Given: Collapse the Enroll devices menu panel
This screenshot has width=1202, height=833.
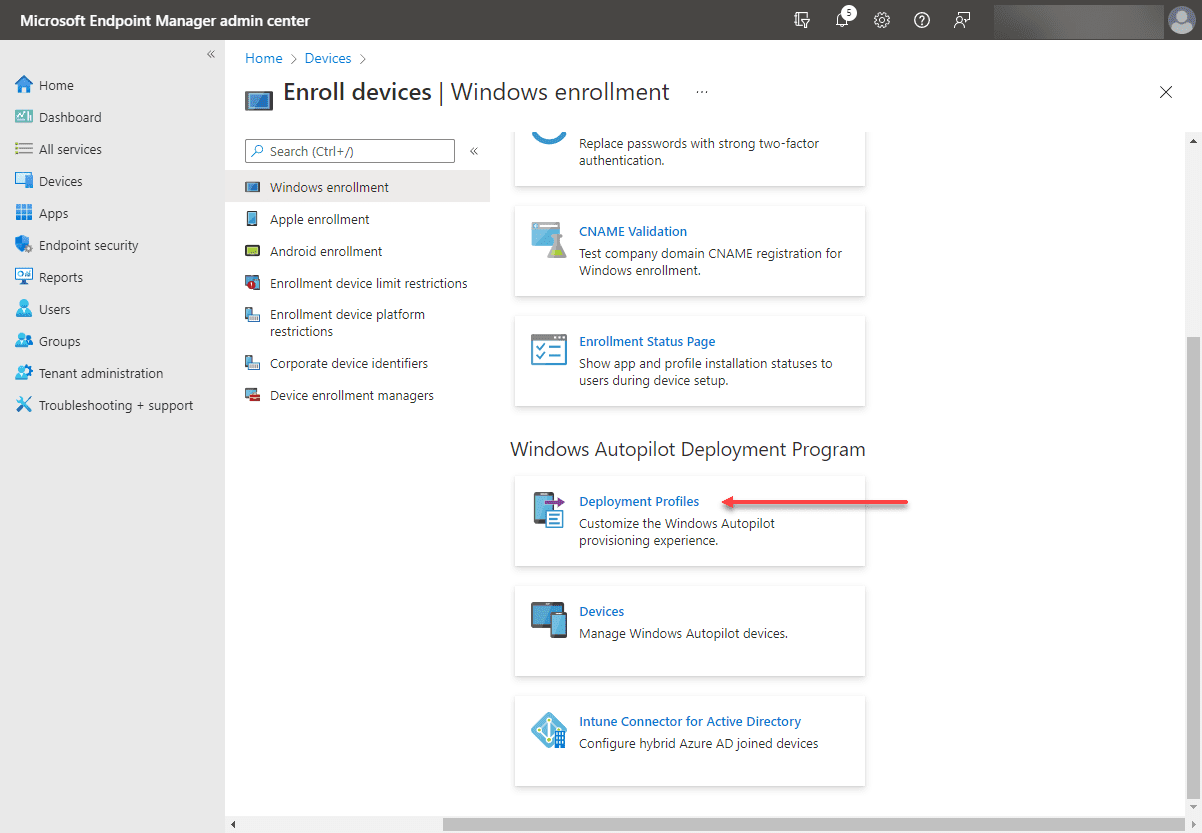Looking at the screenshot, I should click(473, 153).
